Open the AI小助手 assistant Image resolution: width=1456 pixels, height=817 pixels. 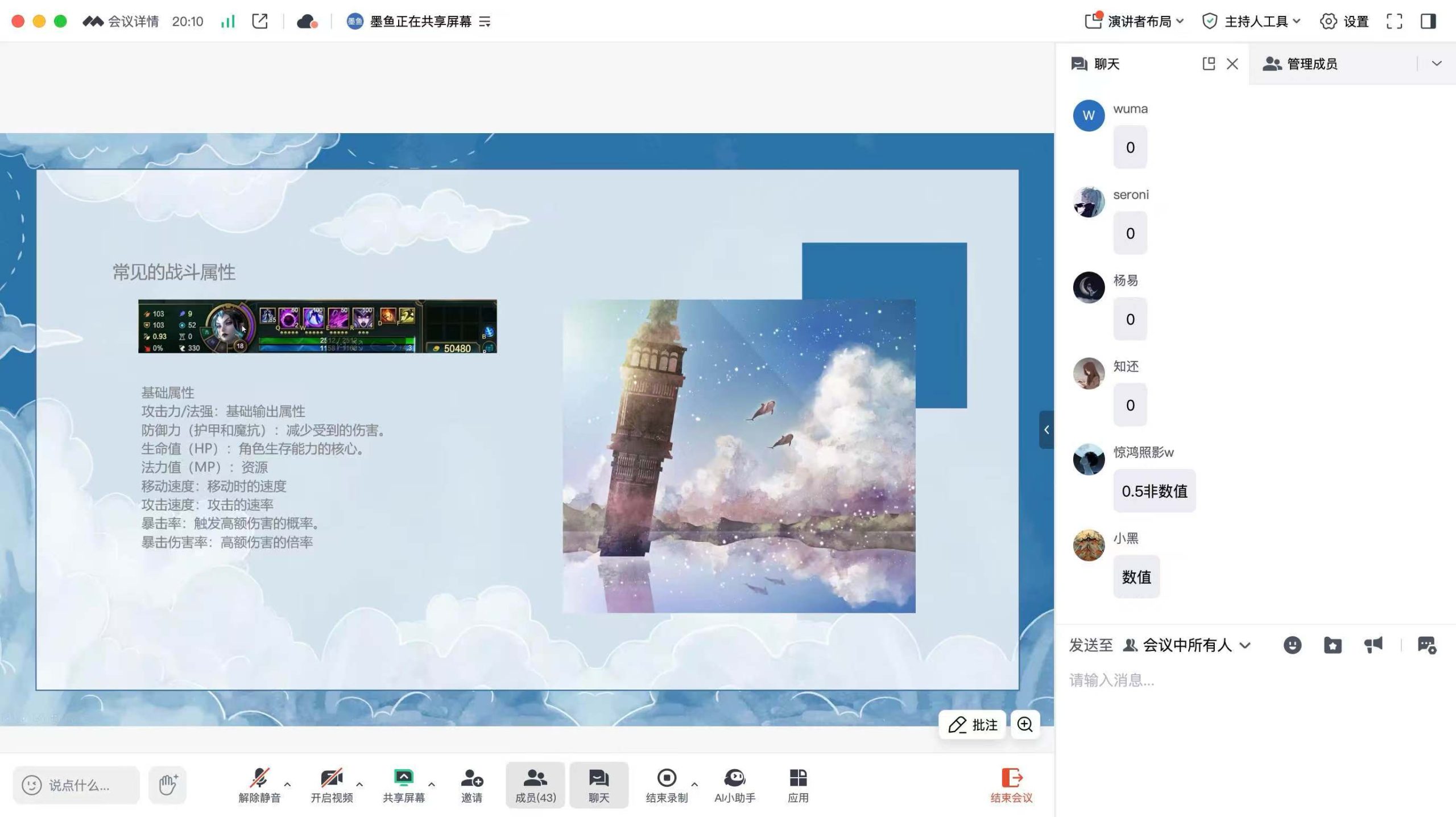734,785
